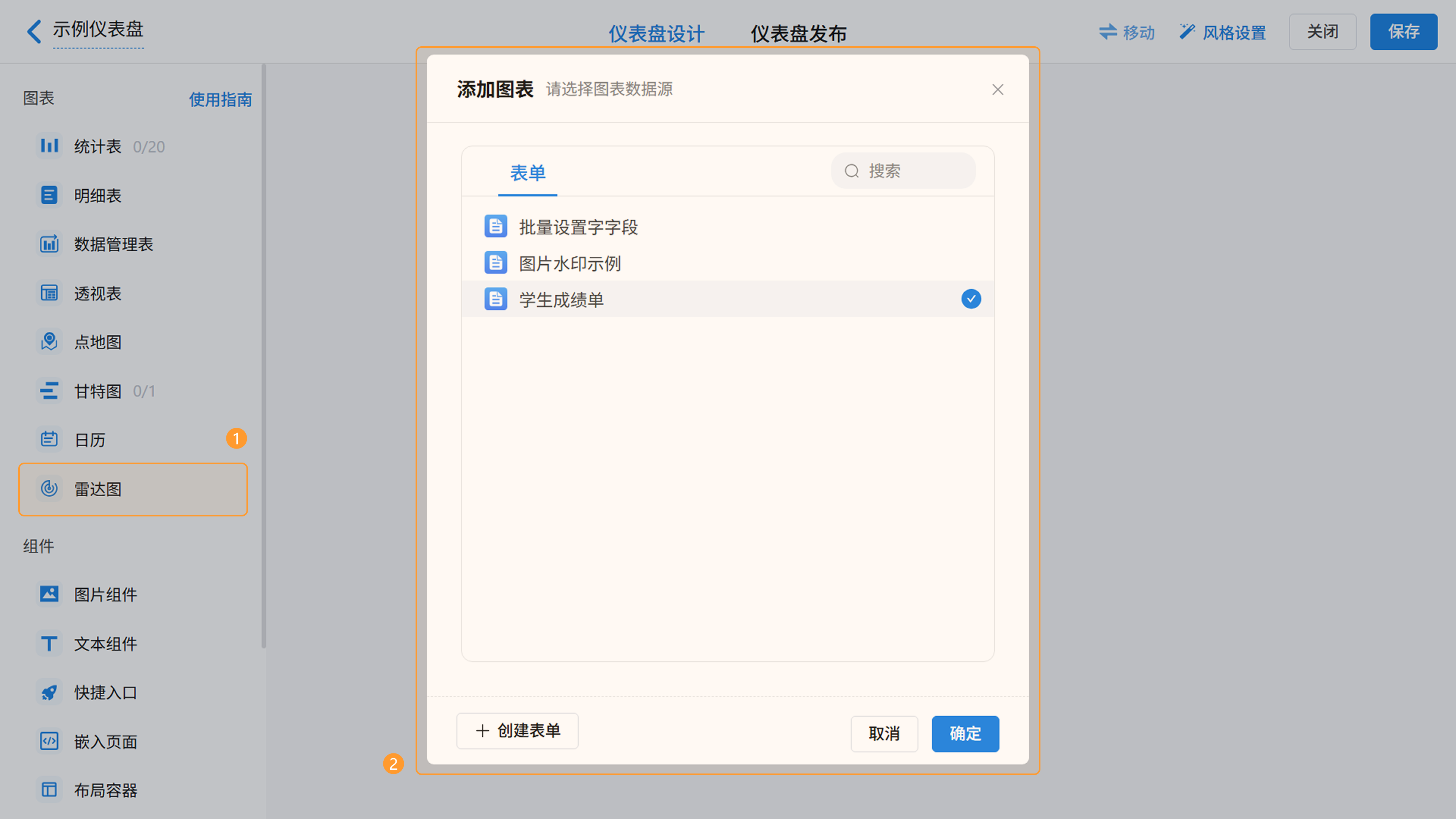Click the 快捷入口 rocket icon
Screen dimensions: 1456x819
click(x=49, y=692)
